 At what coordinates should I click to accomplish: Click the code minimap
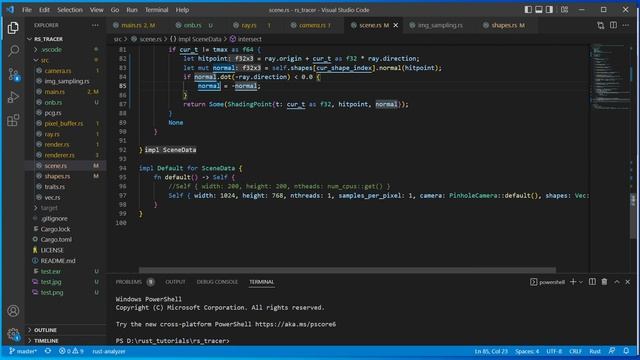click(610, 78)
